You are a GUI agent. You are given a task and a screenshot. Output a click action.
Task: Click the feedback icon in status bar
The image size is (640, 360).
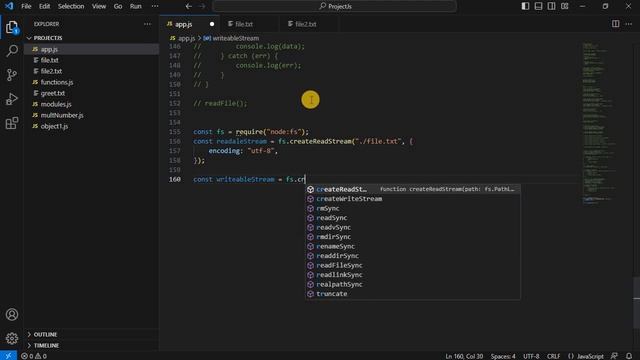click(x=614, y=356)
